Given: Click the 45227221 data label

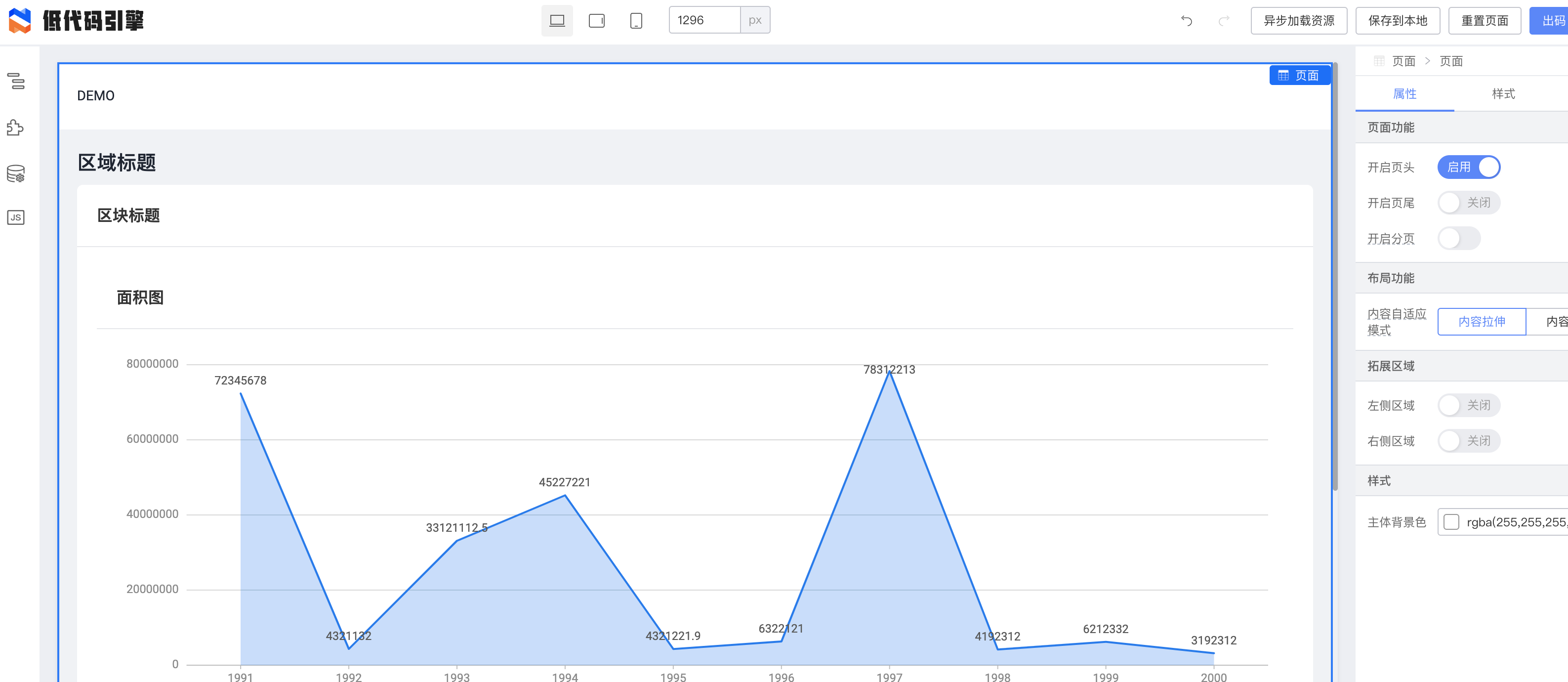Looking at the screenshot, I should (x=564, y=482).
